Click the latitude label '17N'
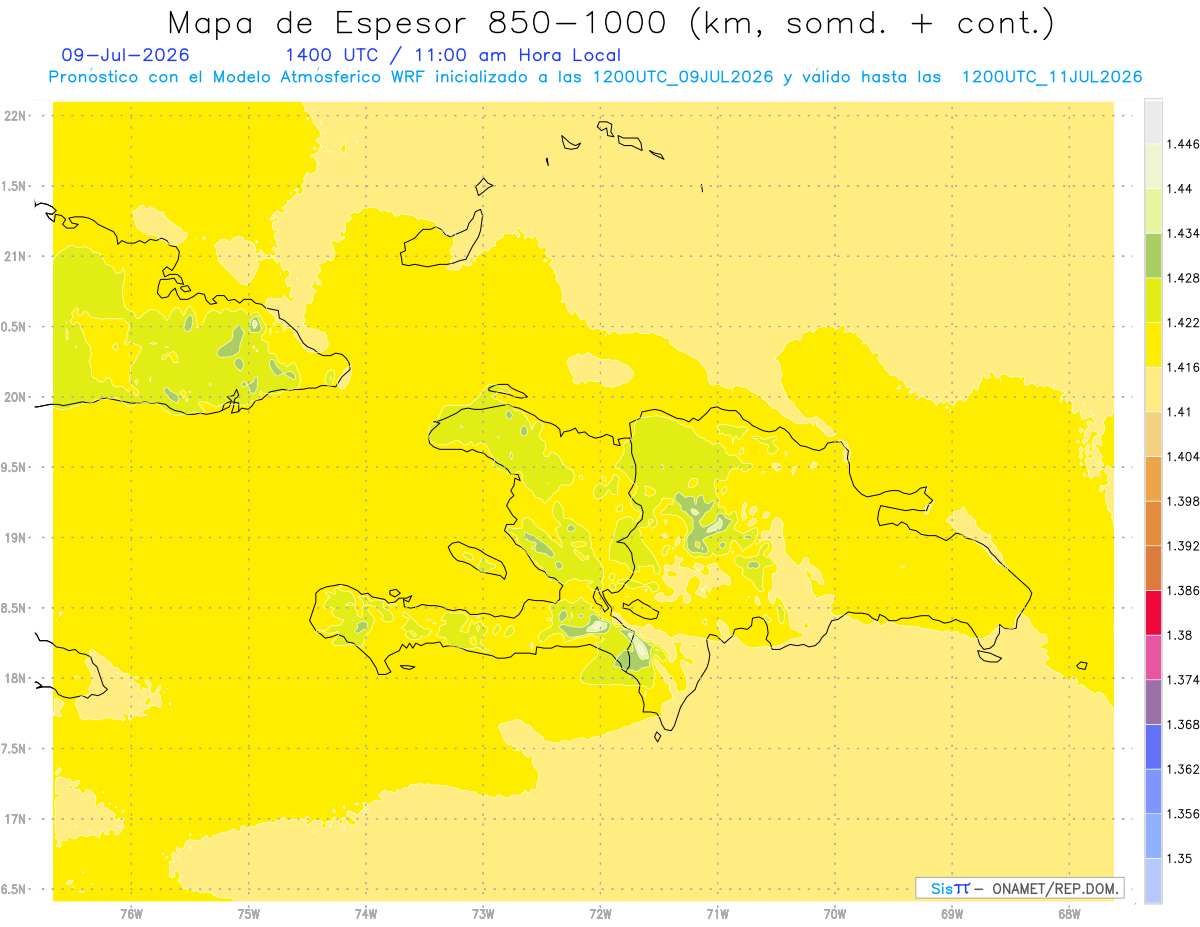This screenshot has width=1200, height=927. pyautogui.click(x=15, y=820)
